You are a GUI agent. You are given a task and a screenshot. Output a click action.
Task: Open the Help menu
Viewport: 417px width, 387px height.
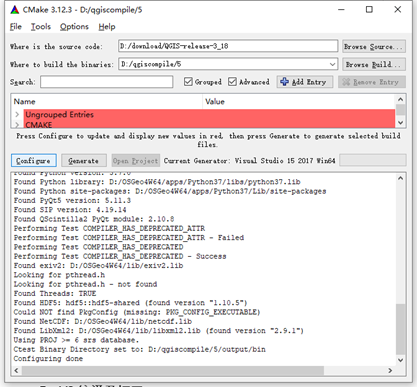coord(107,27)
